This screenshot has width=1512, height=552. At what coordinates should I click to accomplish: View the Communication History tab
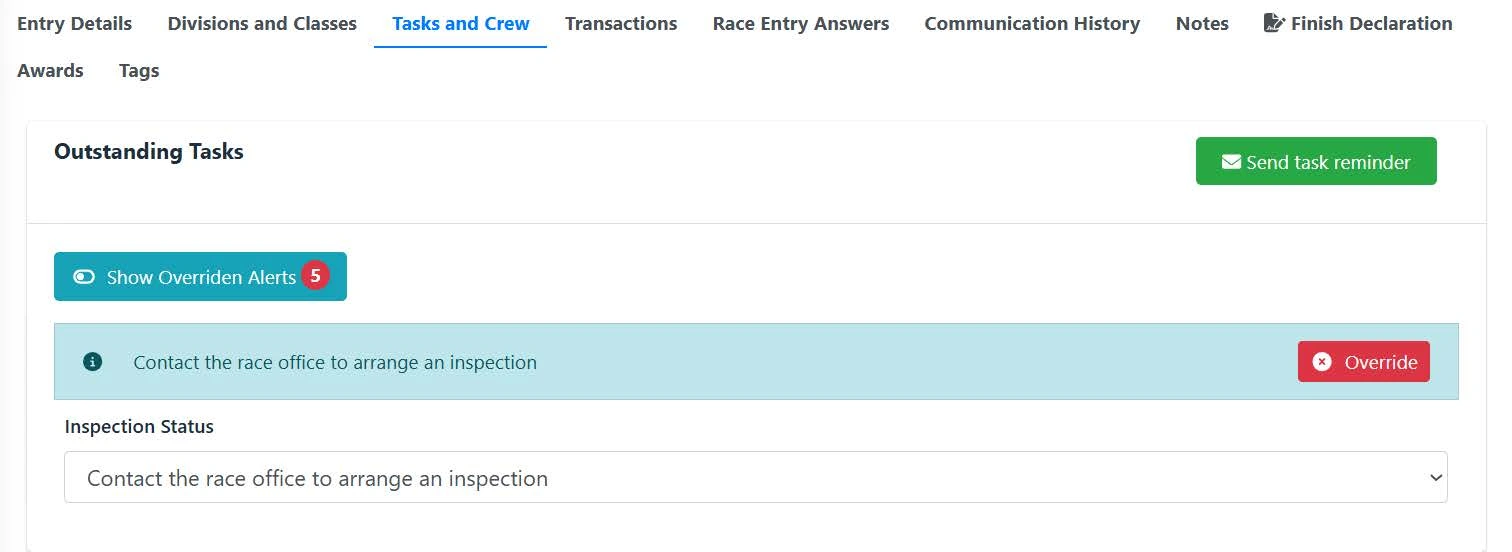pyautogui.click(x=1032, y=23)
